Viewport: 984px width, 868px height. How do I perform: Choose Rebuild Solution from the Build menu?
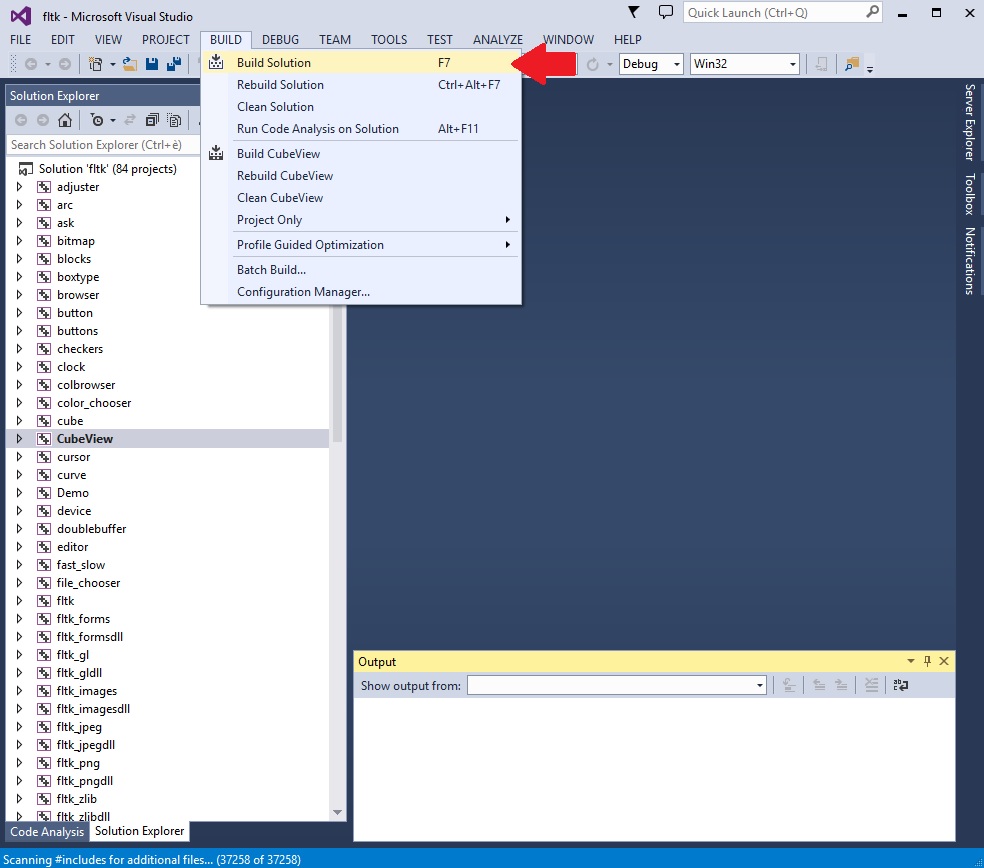(x=361, y=85)
